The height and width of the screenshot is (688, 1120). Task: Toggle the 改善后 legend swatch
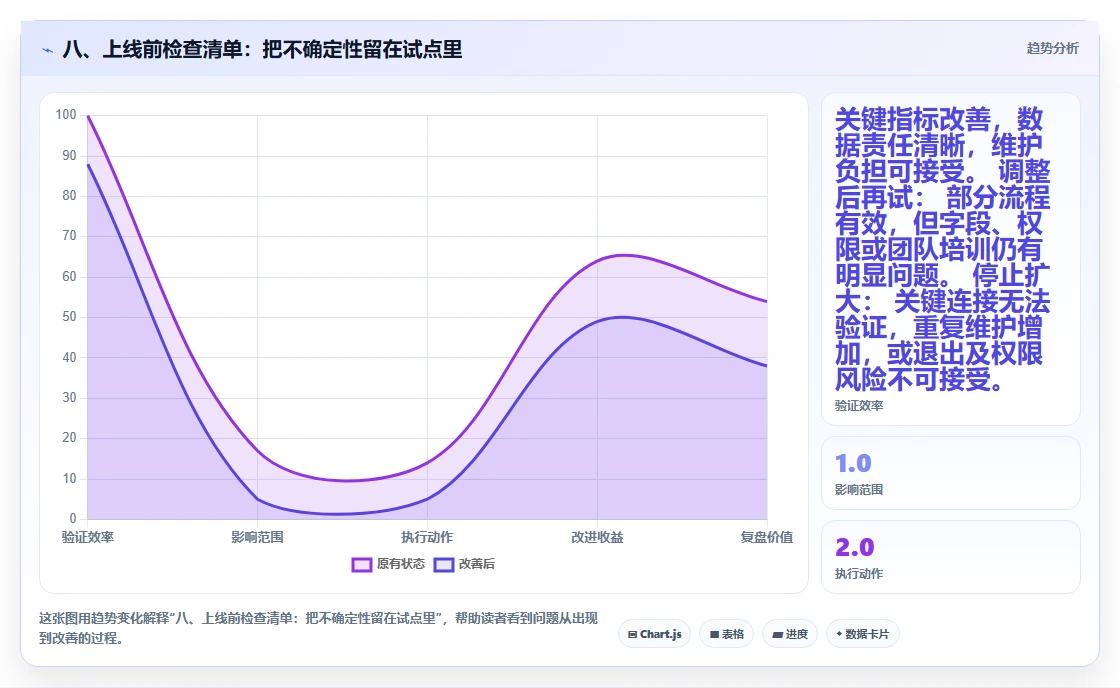(x=444, y=564)
